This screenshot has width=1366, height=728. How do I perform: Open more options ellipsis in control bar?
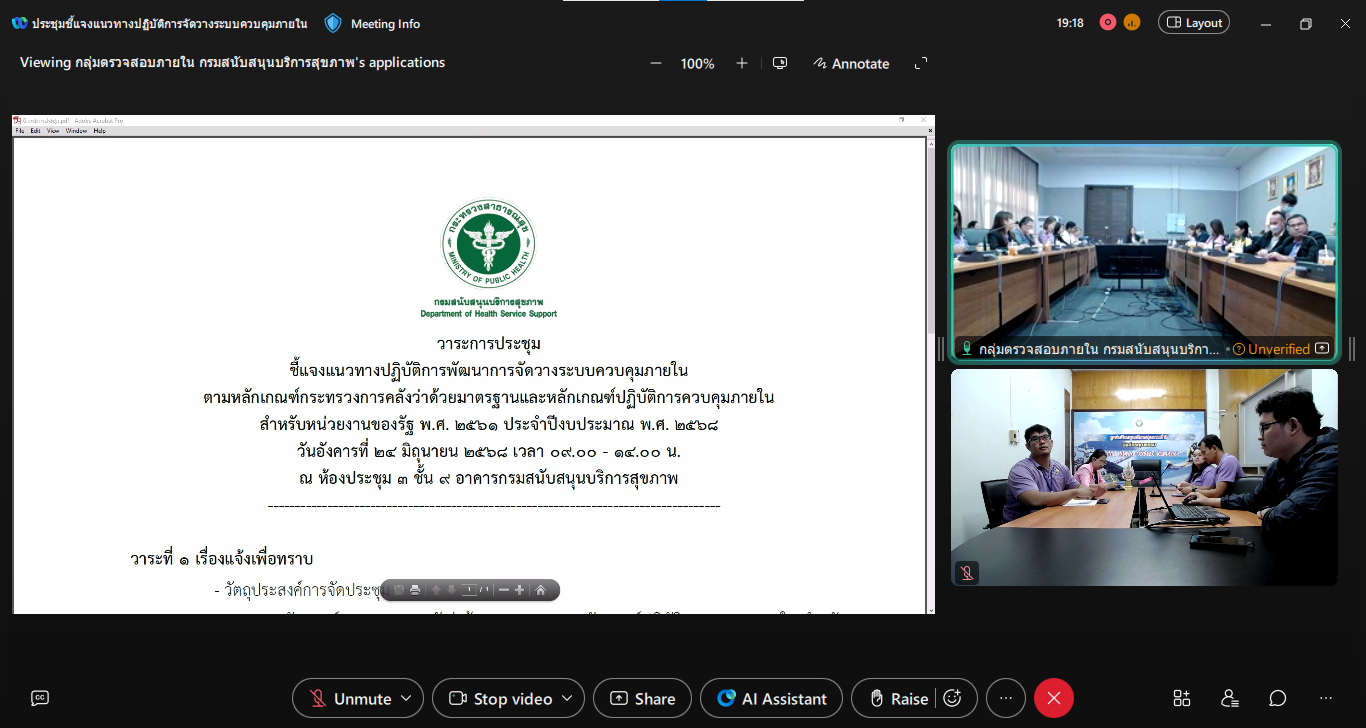(x=1006, y=698)
